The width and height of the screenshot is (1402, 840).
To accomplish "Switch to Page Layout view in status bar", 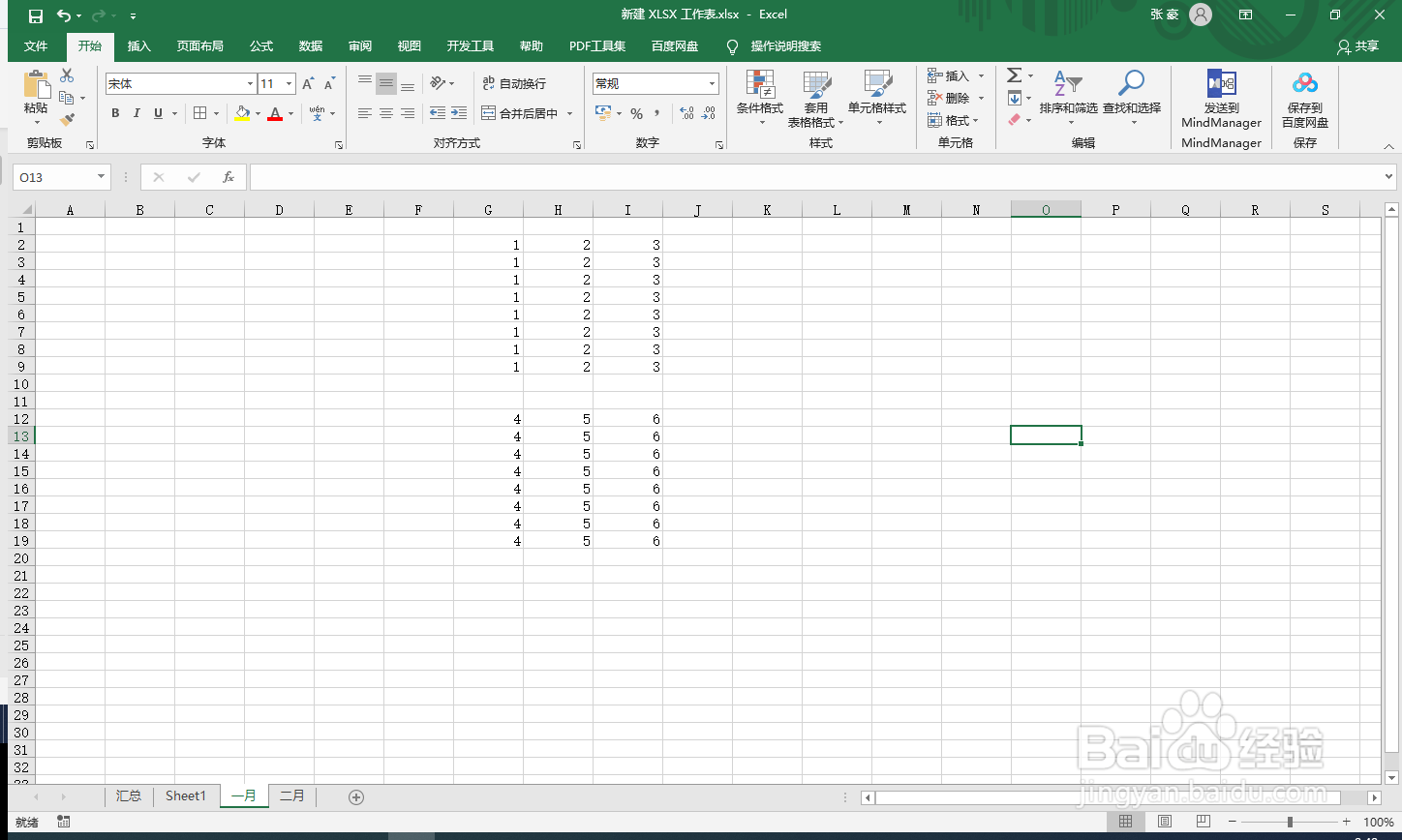I will [x=1165, y=822].
